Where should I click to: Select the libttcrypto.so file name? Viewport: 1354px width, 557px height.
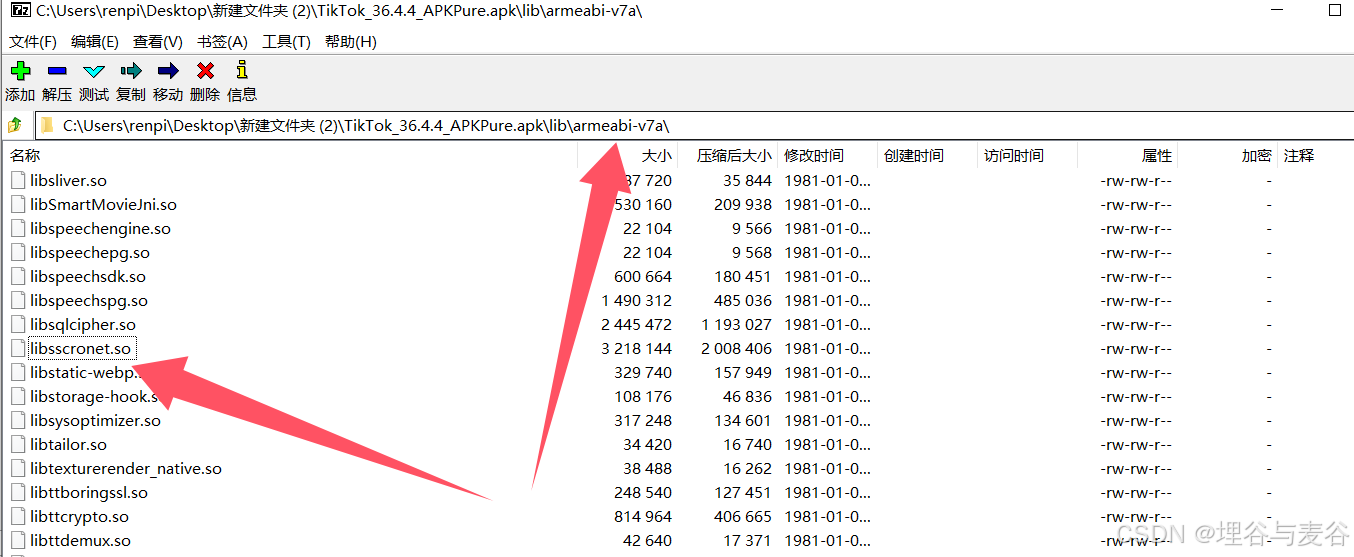79,517
